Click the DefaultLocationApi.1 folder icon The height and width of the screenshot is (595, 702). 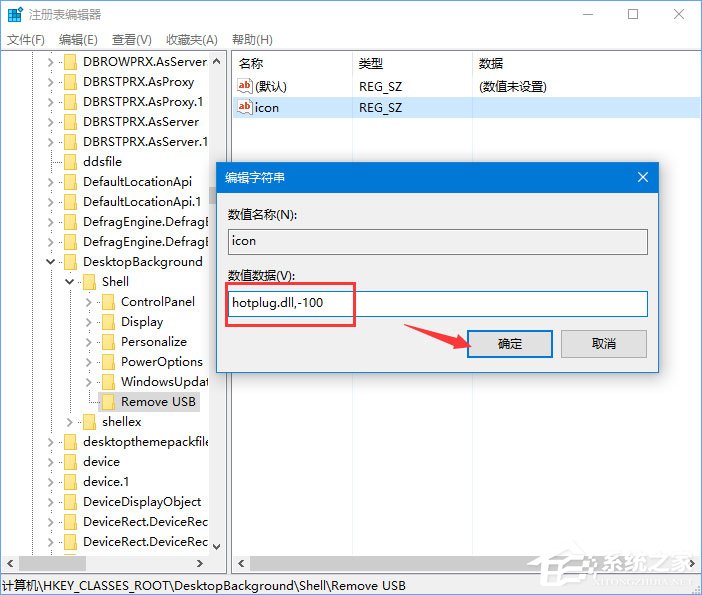tap(70, 202)
